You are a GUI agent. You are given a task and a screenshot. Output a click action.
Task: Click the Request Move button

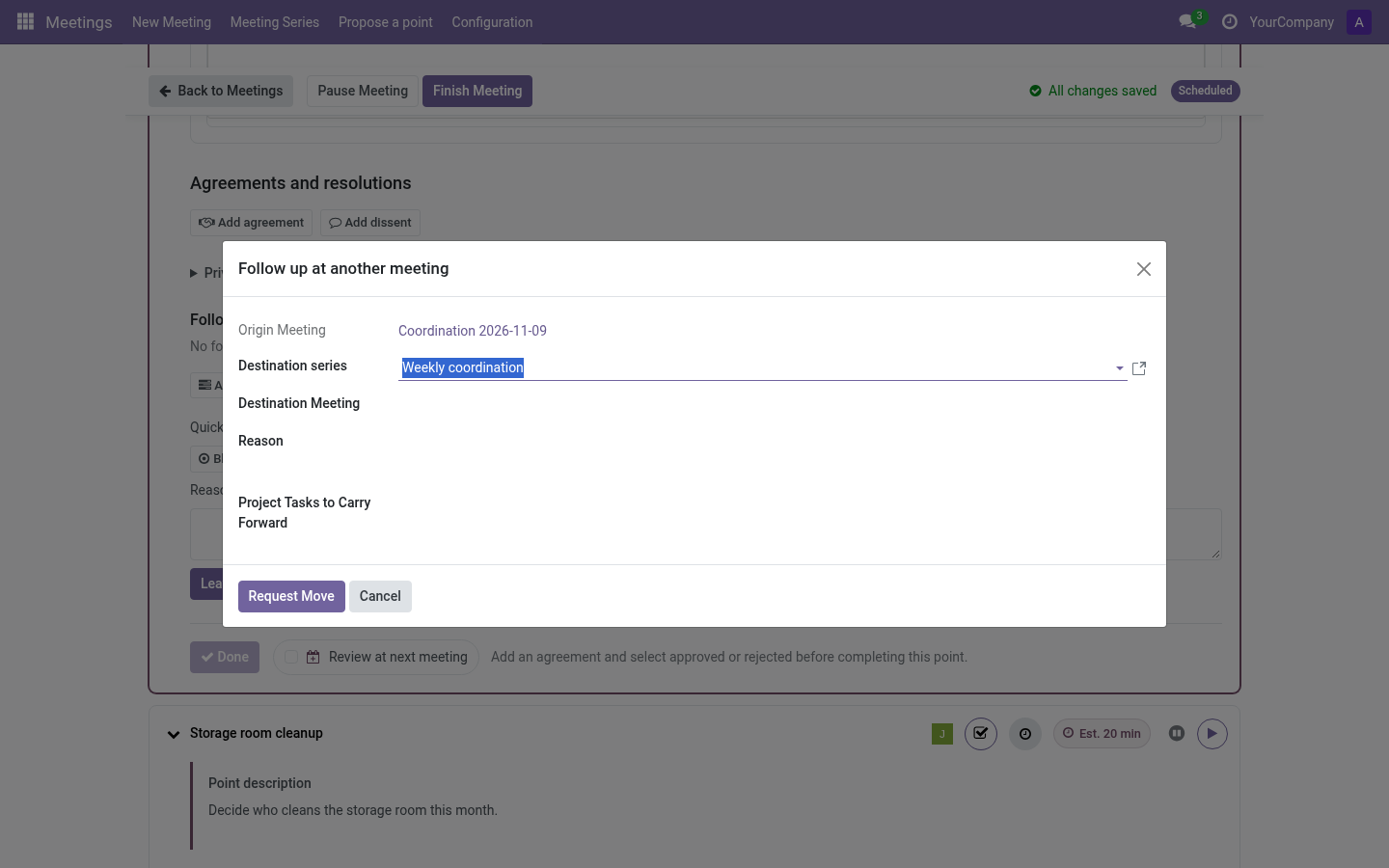[x=291, y=596]
